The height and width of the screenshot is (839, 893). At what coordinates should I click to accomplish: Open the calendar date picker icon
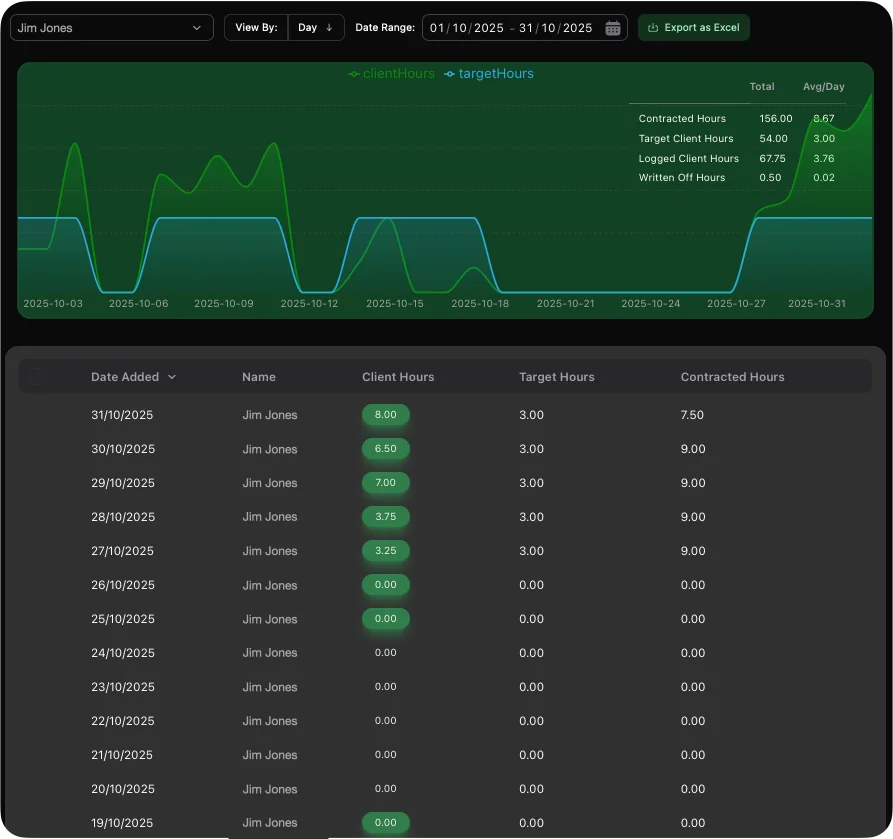coord(613,28)
